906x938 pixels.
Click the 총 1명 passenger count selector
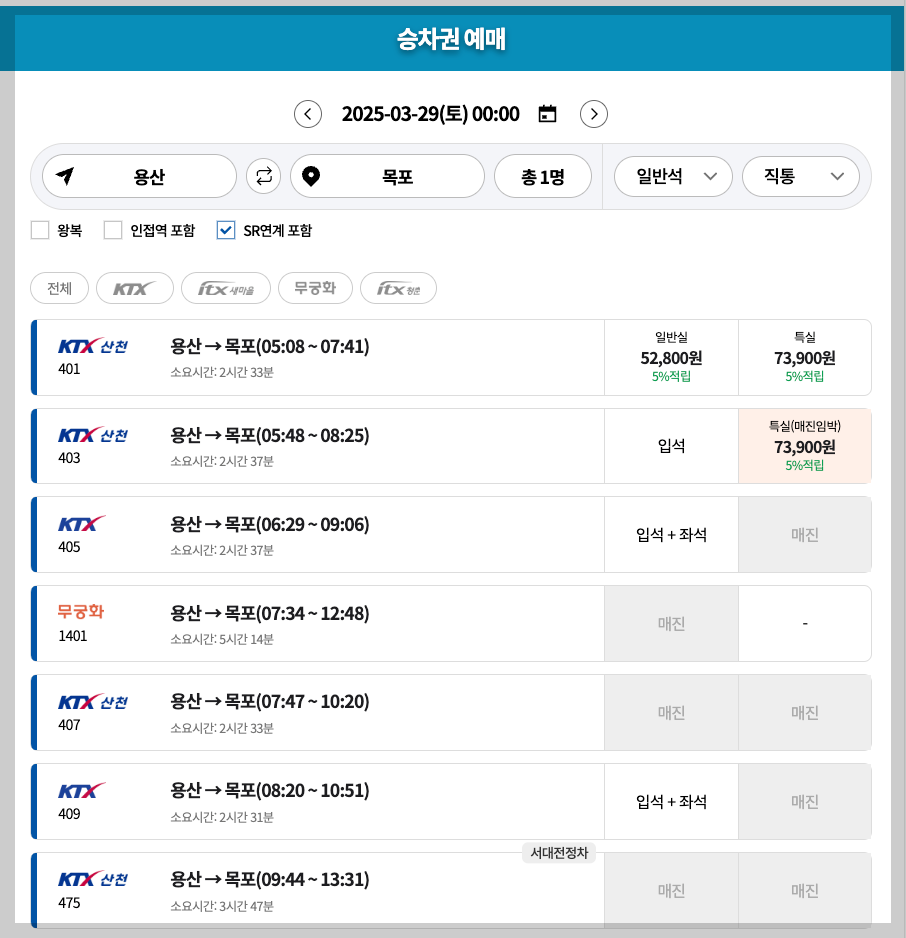543,176
